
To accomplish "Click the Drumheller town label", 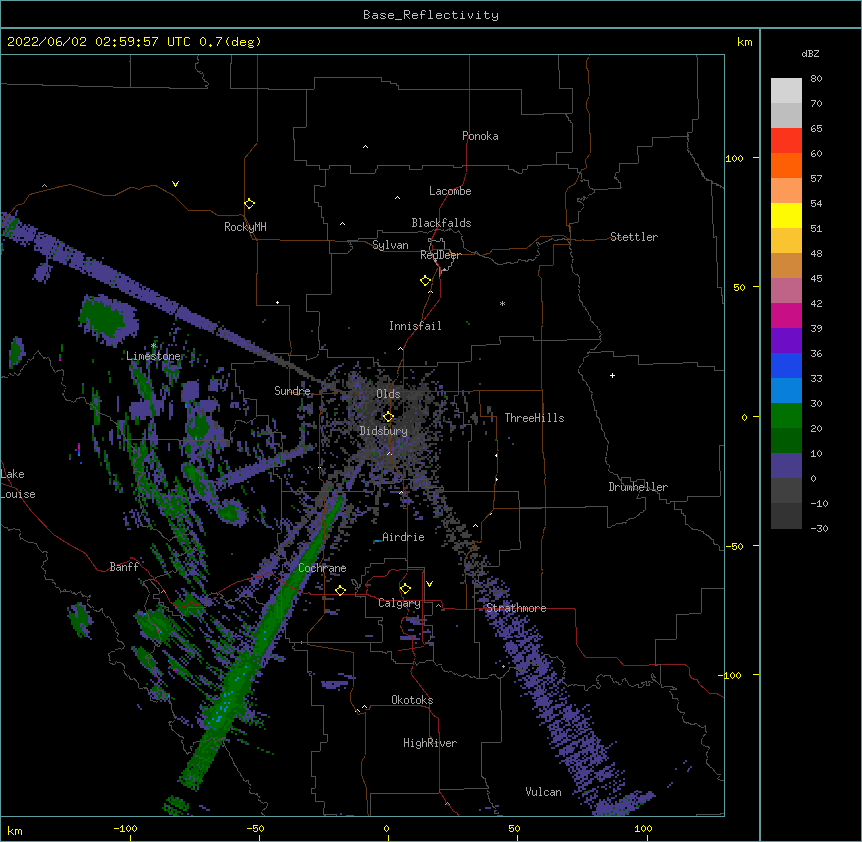I will 638,487.
